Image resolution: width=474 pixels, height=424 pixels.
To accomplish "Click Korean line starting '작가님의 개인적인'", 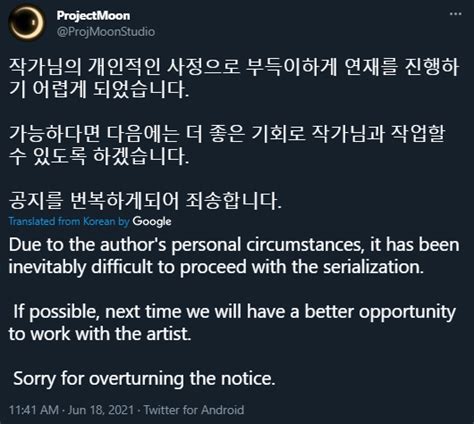I will 234,67.
